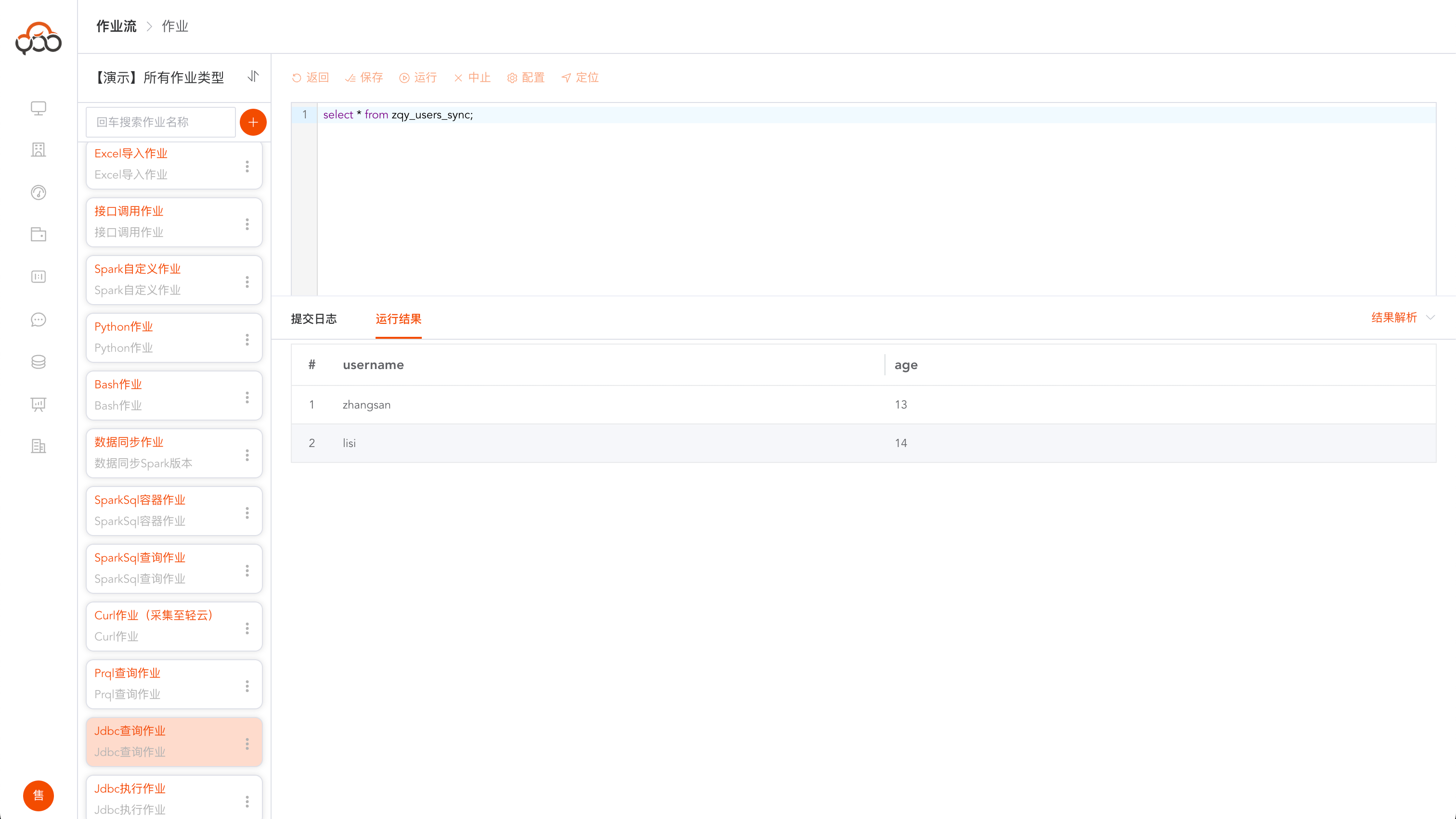The image size is (1456, 819).
Task: Click the monitor icon in left sidebar
Action: point(38,108)
